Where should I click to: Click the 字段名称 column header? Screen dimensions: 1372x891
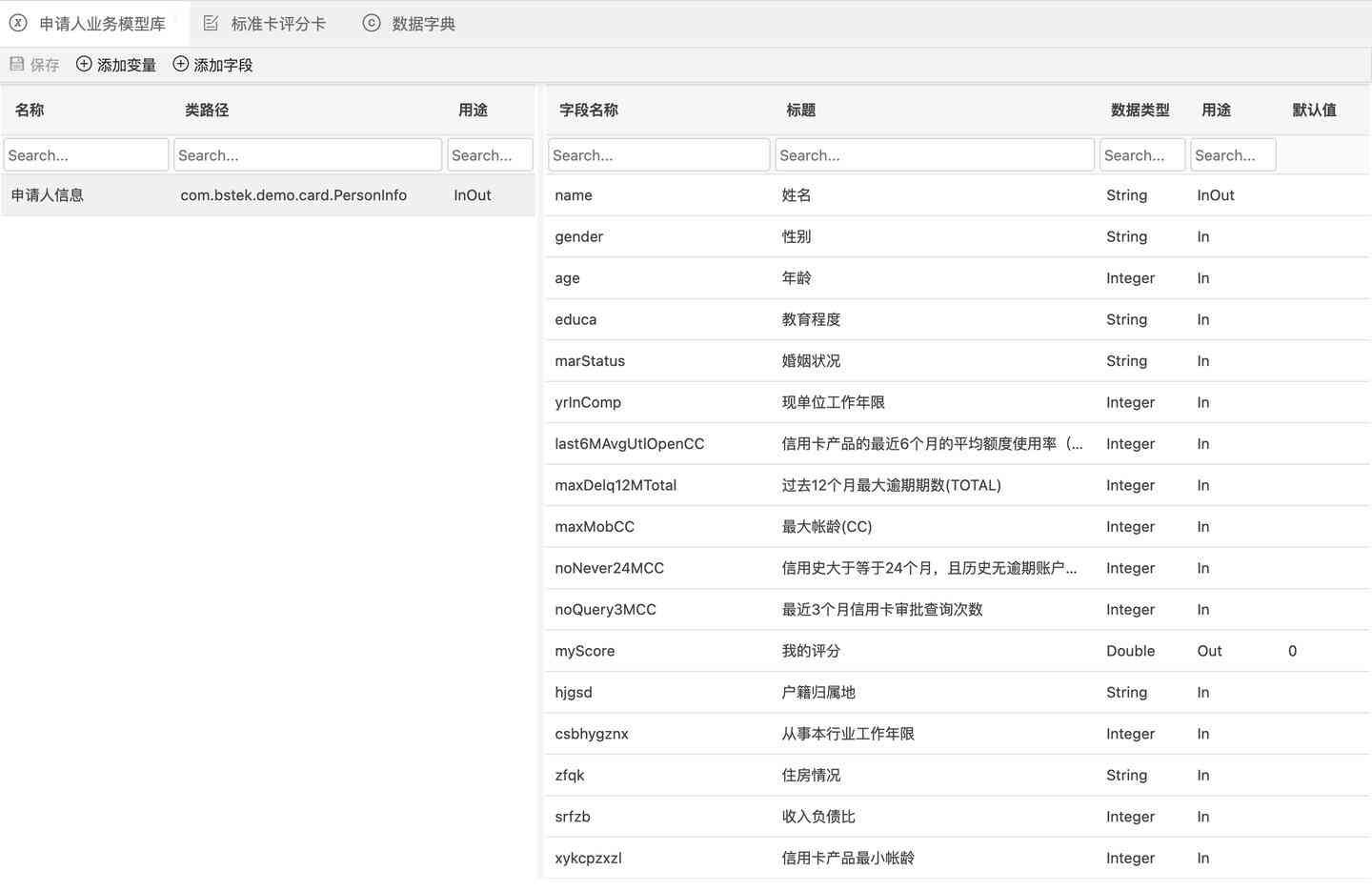(x=589, y=111)
